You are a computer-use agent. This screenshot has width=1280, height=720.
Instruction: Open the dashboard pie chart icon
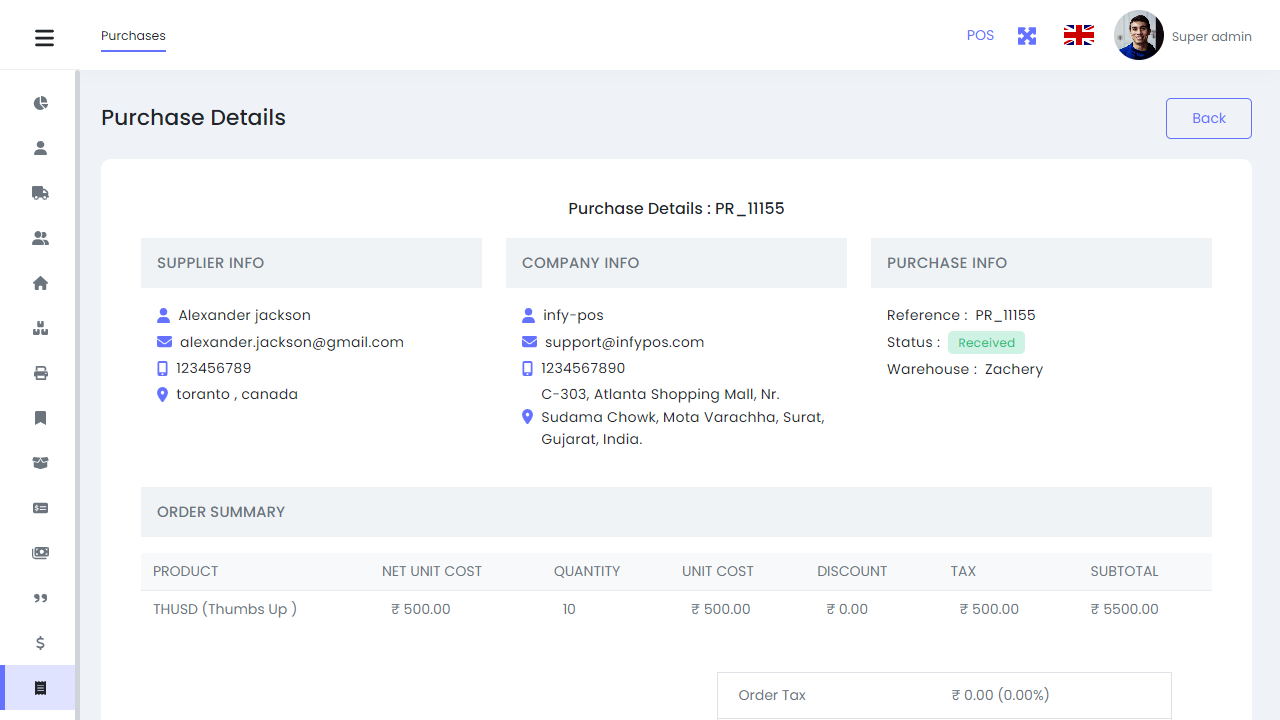(40, 103)
